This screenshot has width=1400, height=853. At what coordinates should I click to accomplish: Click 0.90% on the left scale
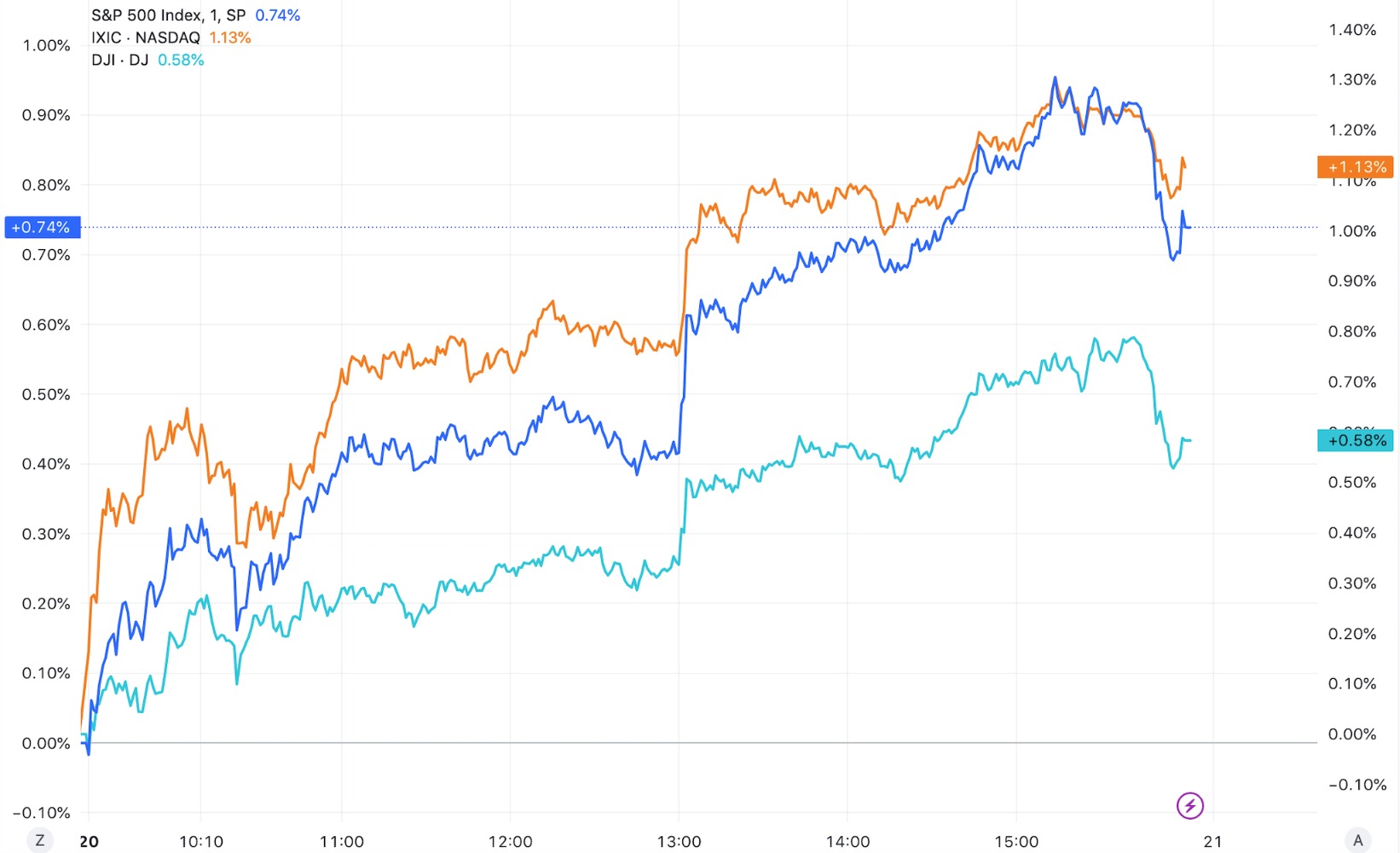click(46, 115)
